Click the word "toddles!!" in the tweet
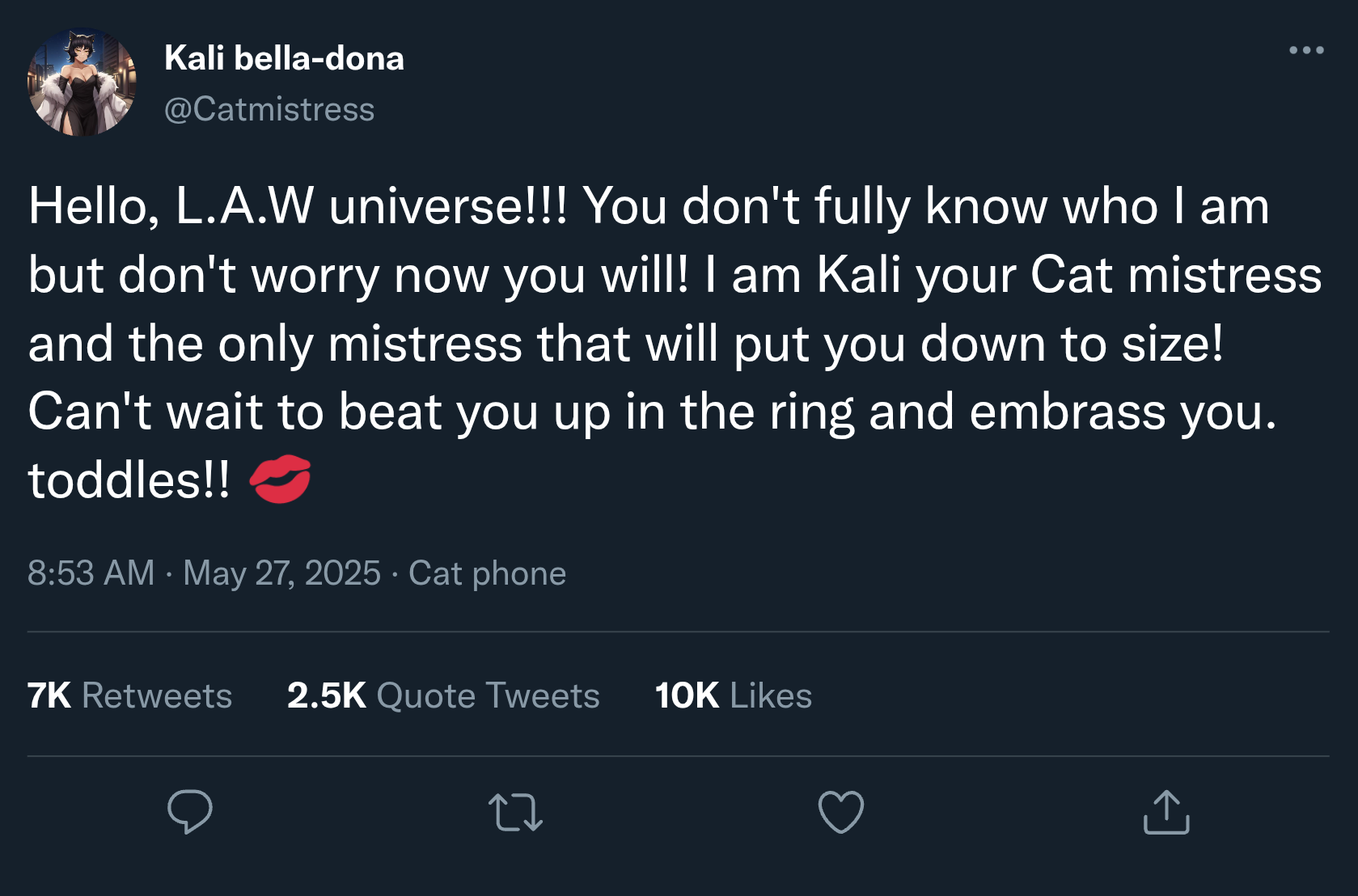This screenshot has width=1358, height=896. coord(129,480)
